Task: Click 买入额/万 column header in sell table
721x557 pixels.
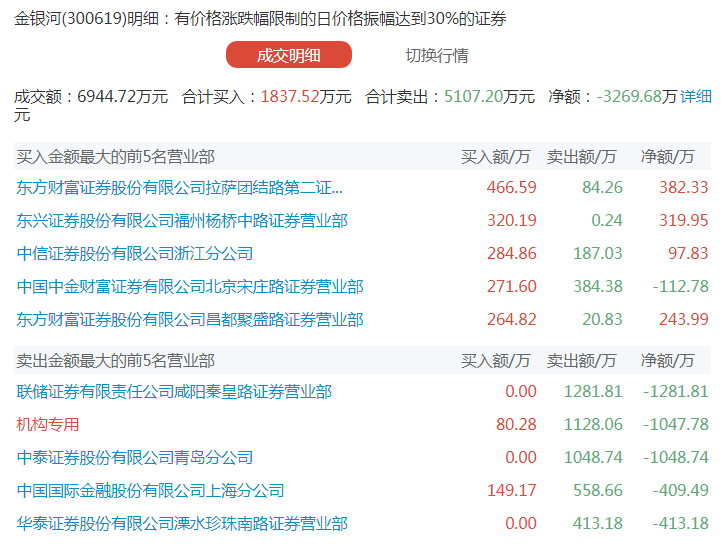Action: click(x=496, y=361)
